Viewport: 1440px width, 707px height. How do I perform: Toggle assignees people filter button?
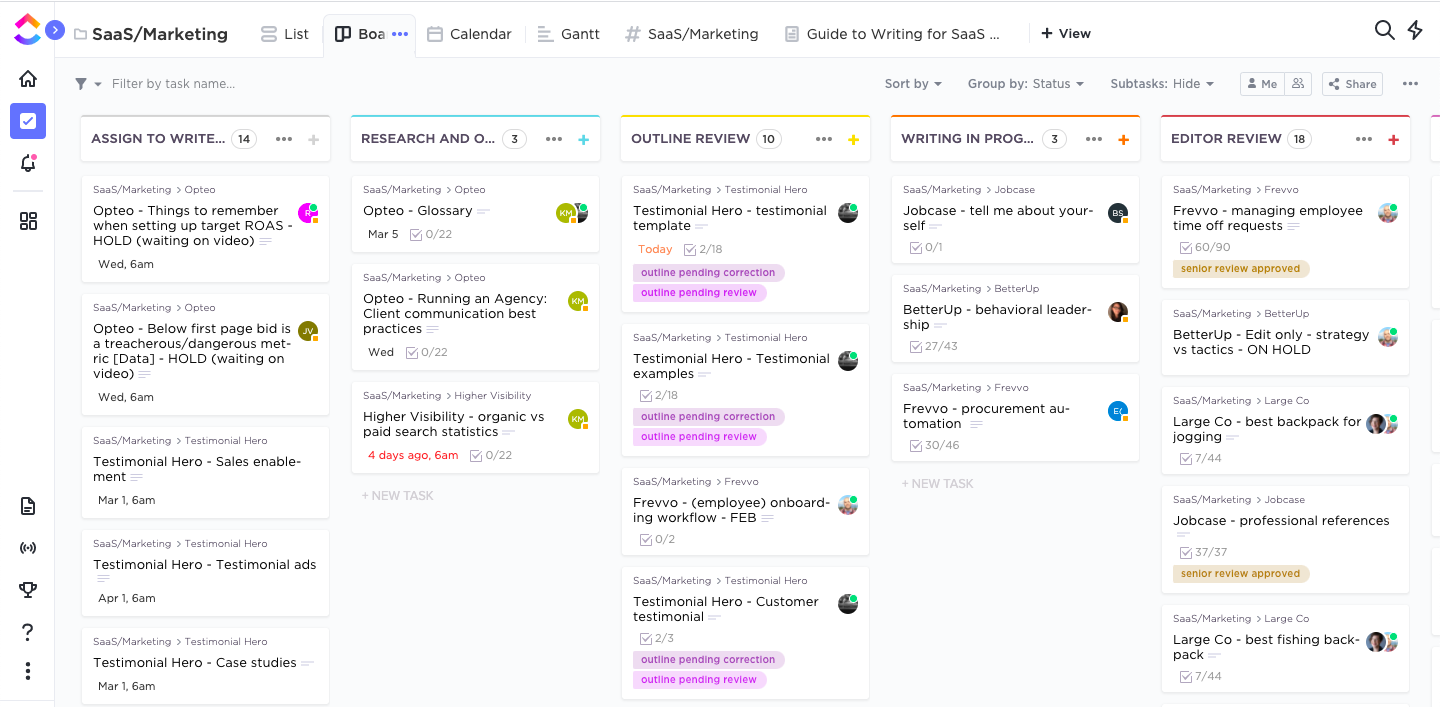point(1298,84)
